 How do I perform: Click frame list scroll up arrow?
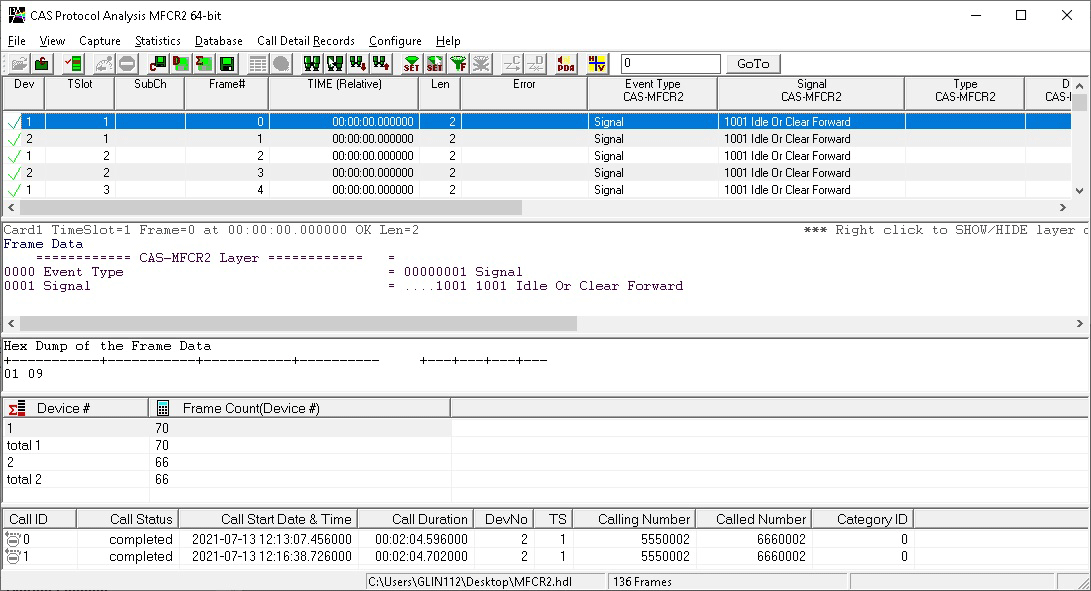[x=1079, y=86]
